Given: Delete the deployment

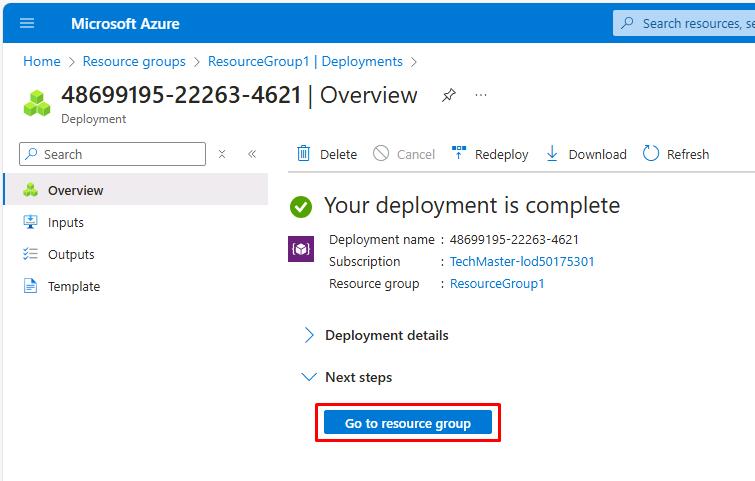Looking at the screenshot, I should coord(327,154).
